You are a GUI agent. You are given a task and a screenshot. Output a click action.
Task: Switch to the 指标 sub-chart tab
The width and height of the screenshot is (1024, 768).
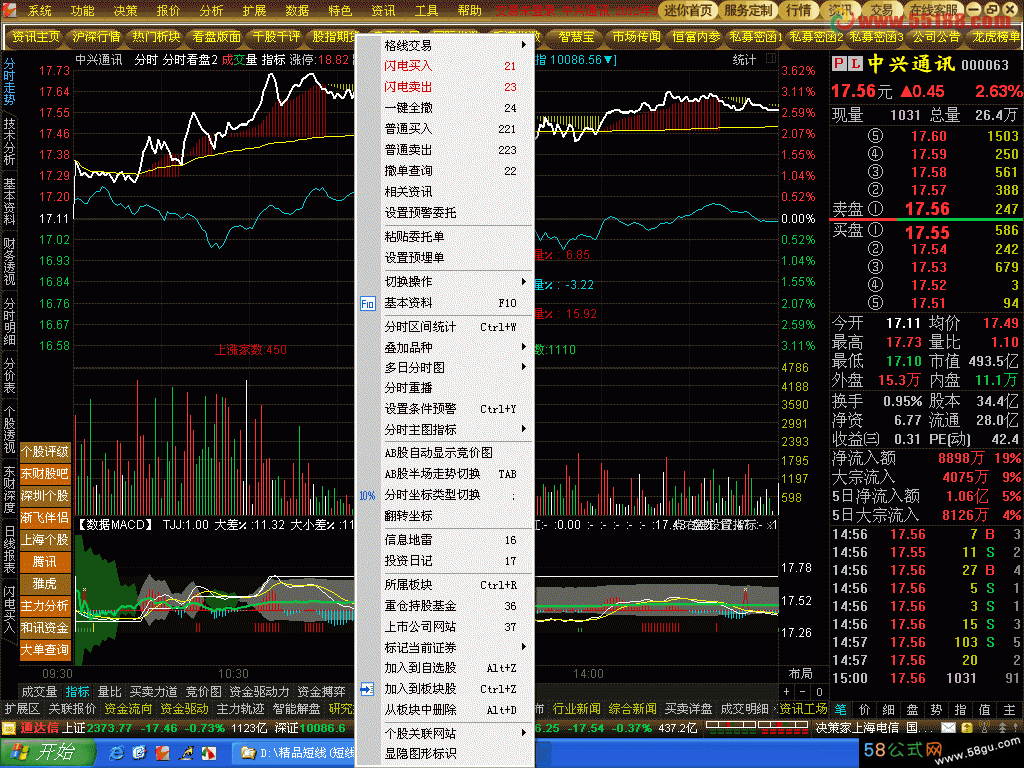click(x=77, y=692)
